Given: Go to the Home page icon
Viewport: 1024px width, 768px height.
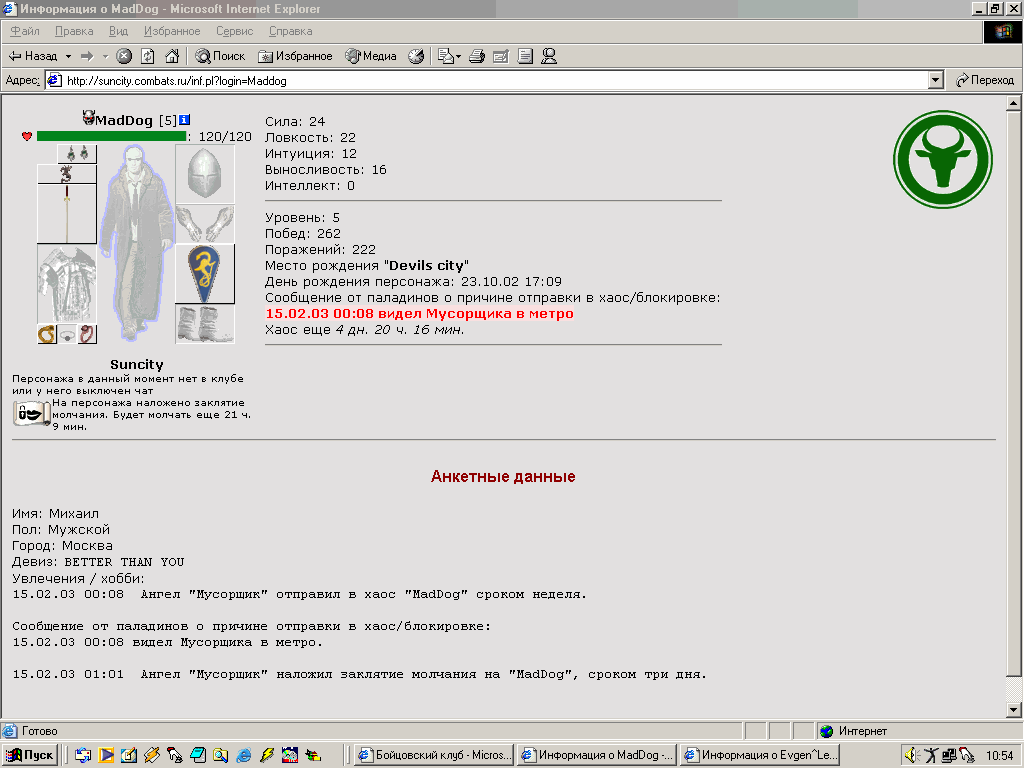Looking at the screenshot, I should click(x=172, y=56).
